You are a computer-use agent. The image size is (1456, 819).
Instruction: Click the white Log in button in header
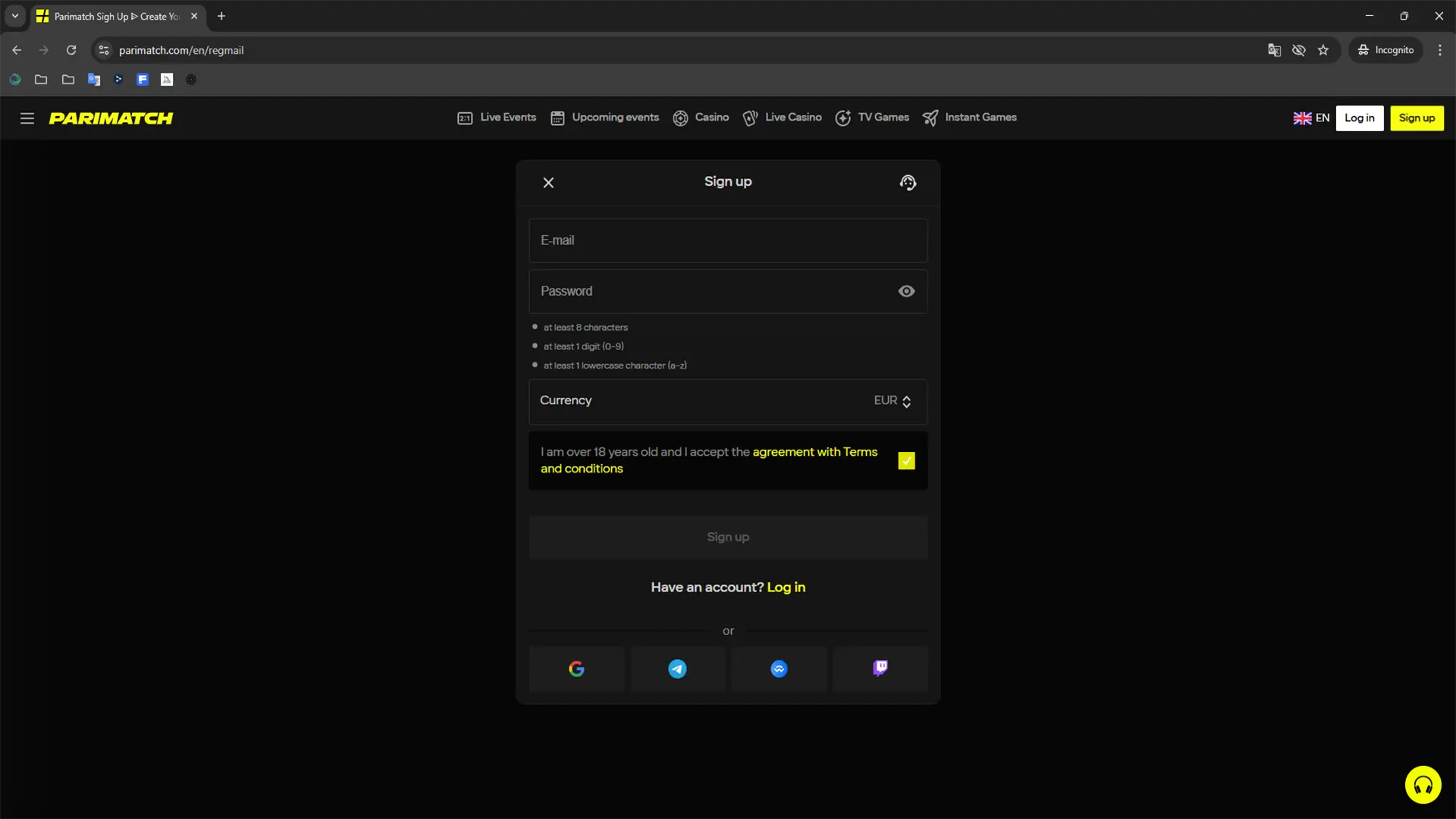coord(1359,118)
